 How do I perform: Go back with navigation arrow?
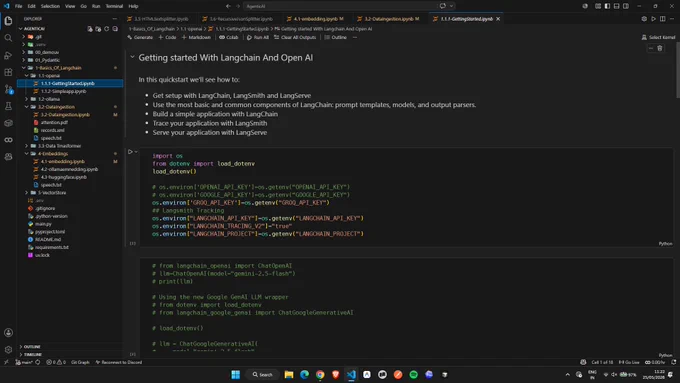point(228,6)
